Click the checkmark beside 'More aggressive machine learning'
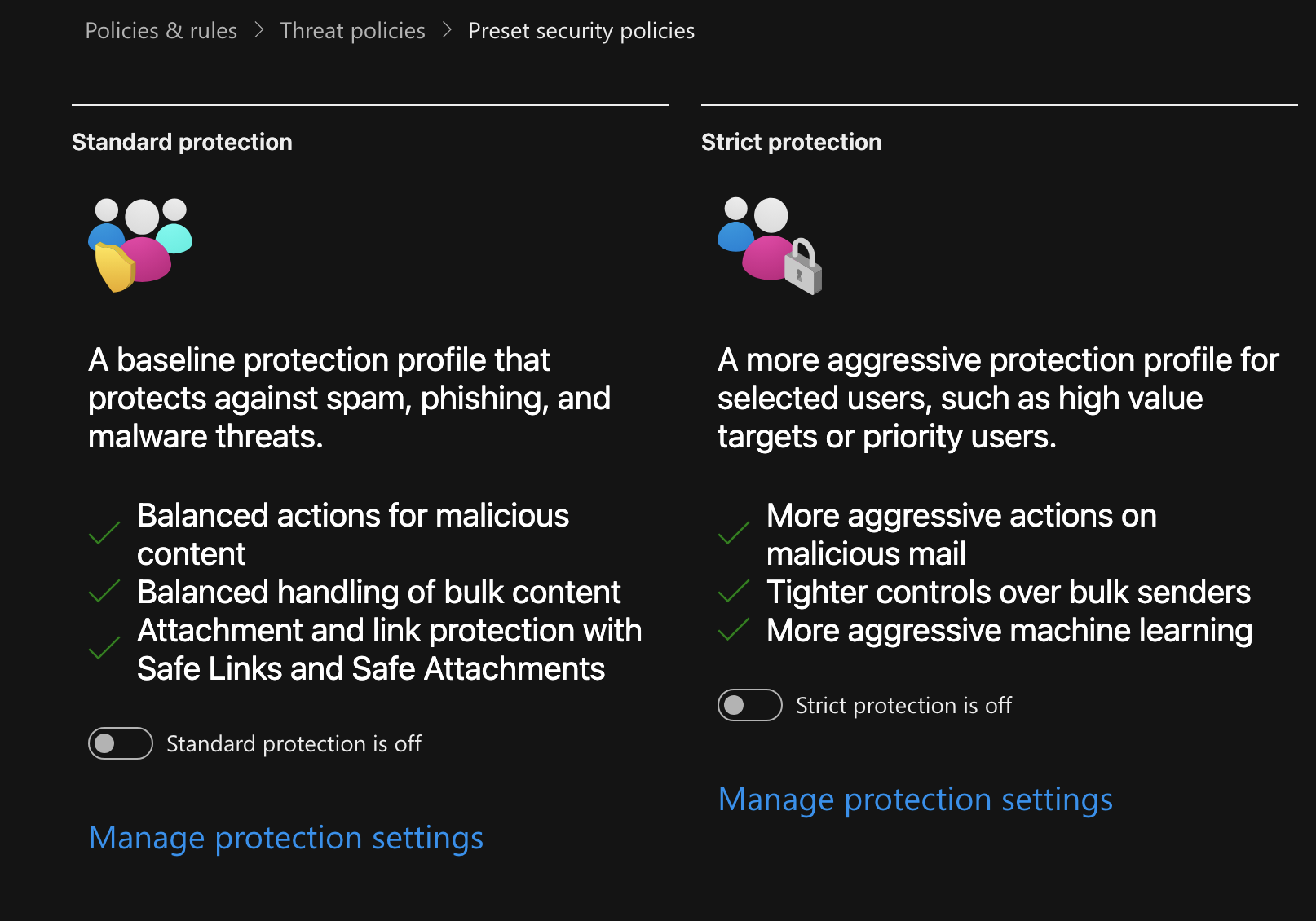 733,630
